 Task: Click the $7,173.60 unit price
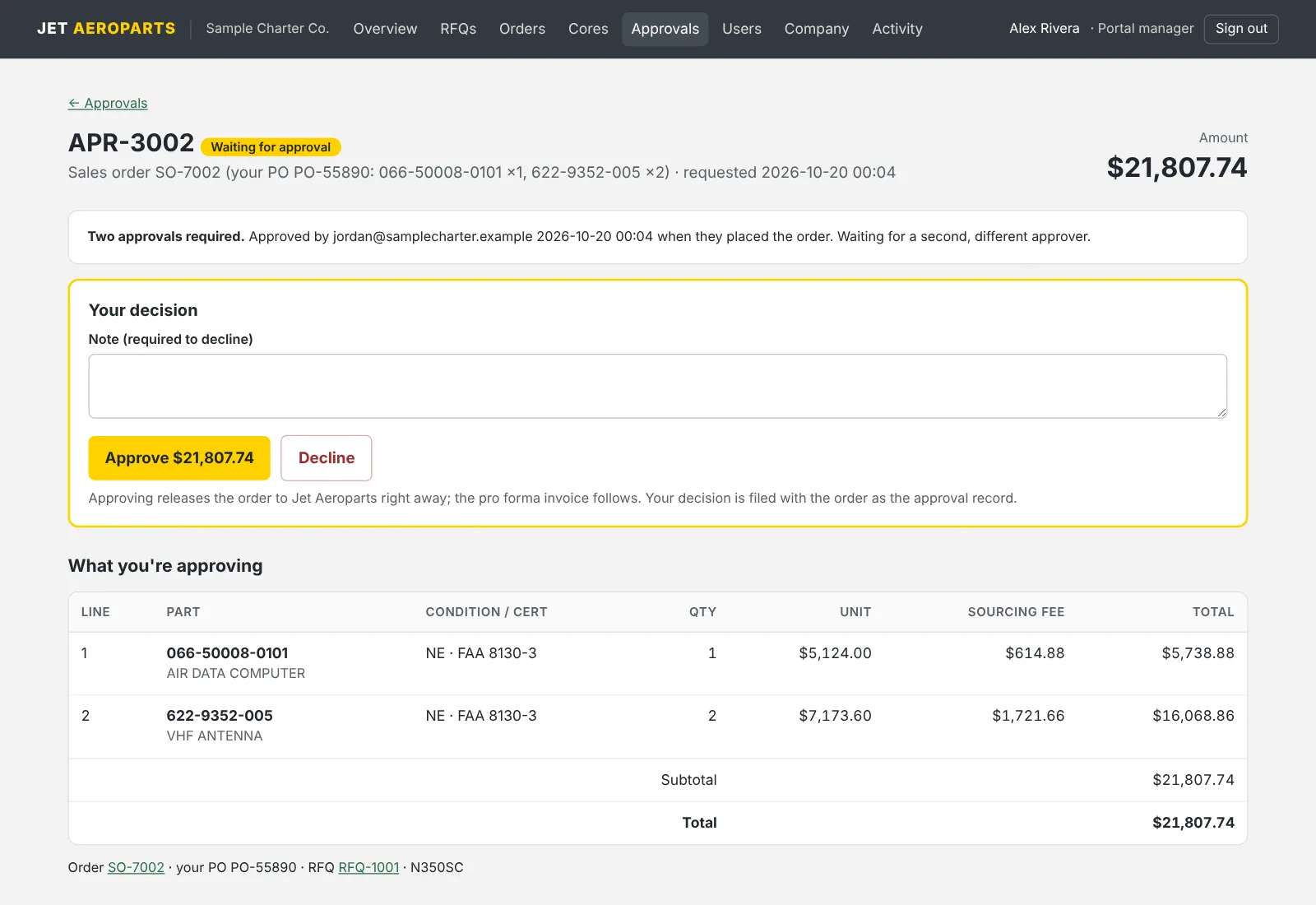835,716
